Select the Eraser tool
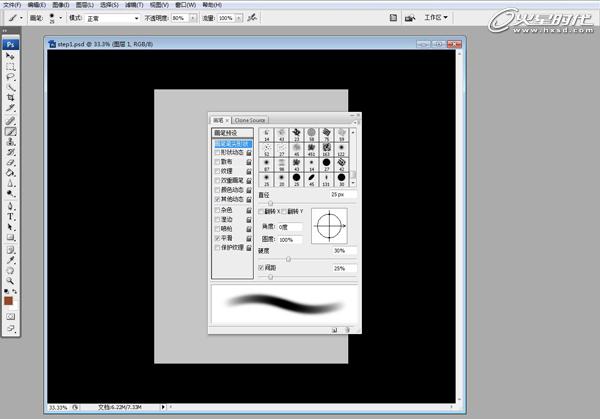 click(10, 163)
